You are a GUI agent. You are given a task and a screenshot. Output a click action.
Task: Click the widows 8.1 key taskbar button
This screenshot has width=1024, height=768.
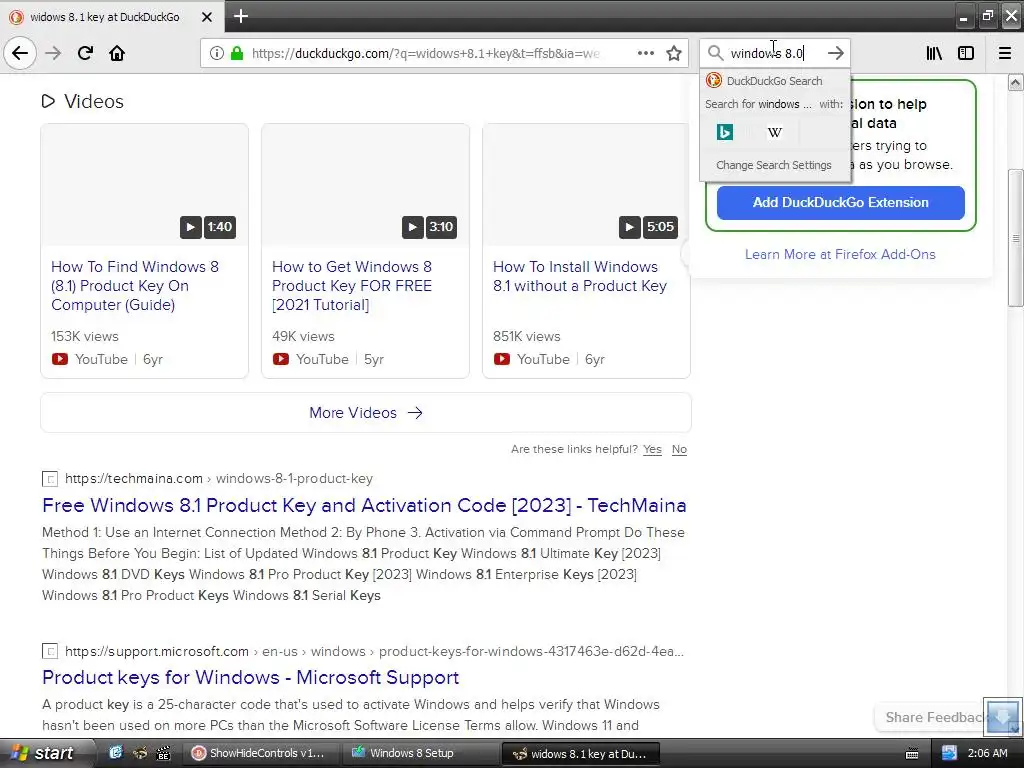pyautogui.click(x=580, y=754)
